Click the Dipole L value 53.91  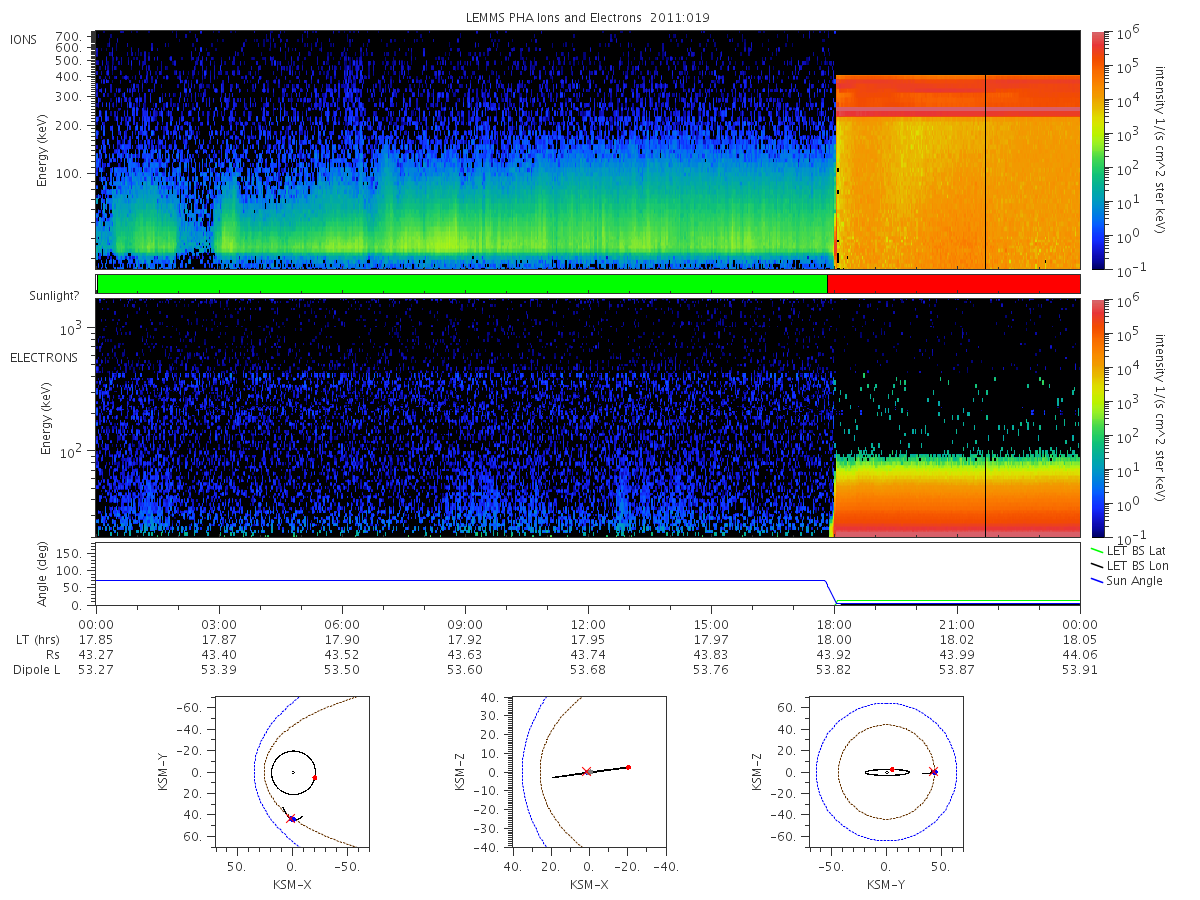point(1080,669)
